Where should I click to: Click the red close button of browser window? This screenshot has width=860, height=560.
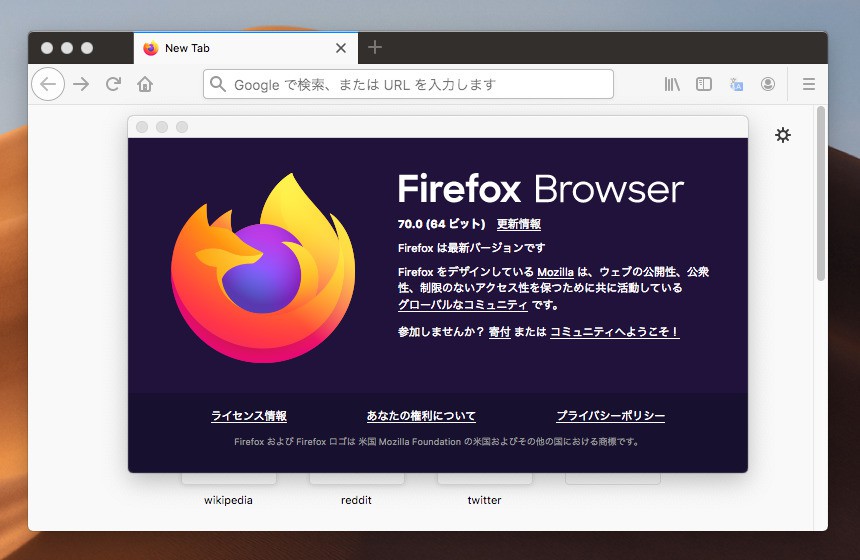[47, 48]
